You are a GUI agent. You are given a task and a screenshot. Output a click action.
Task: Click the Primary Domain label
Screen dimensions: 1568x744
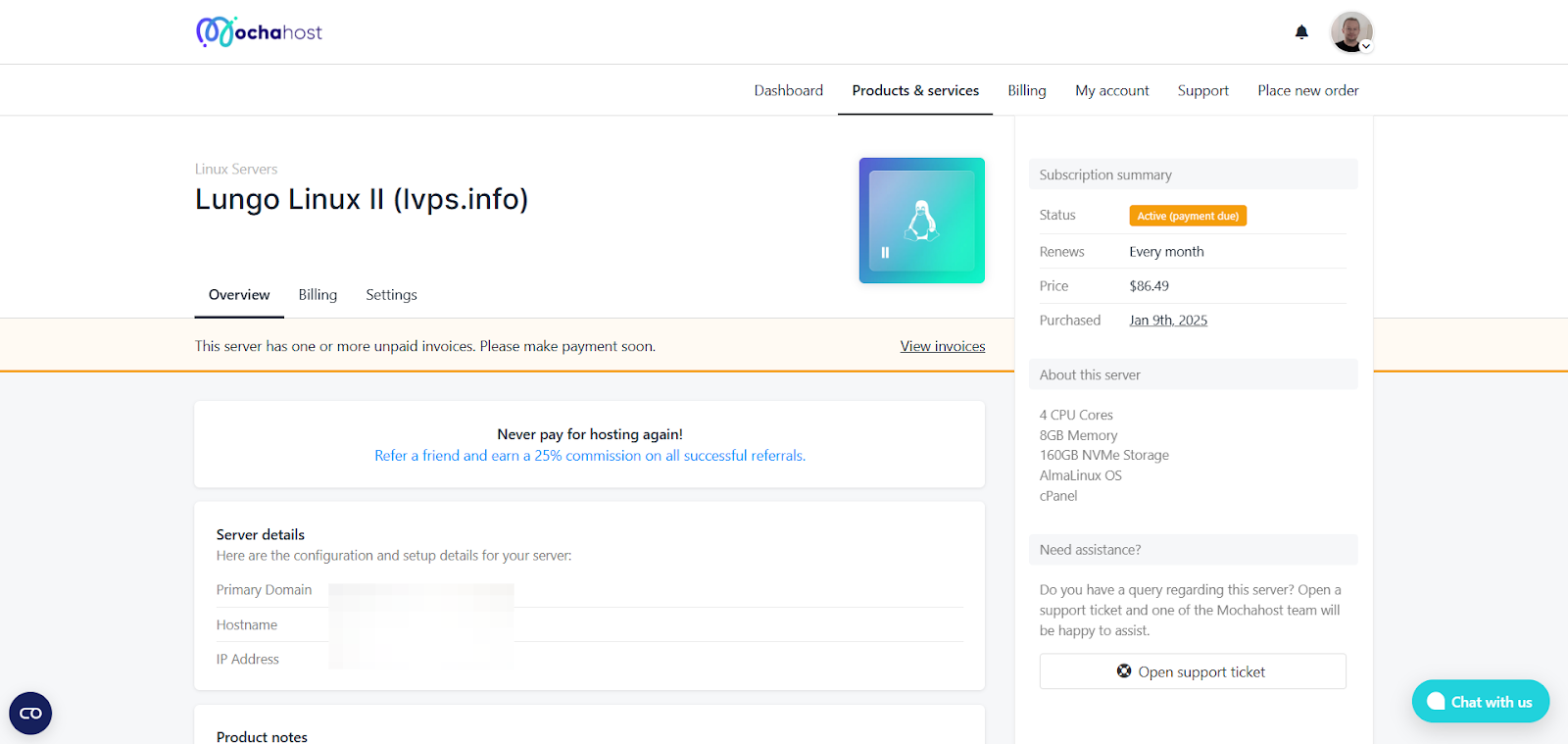point(264,590)
